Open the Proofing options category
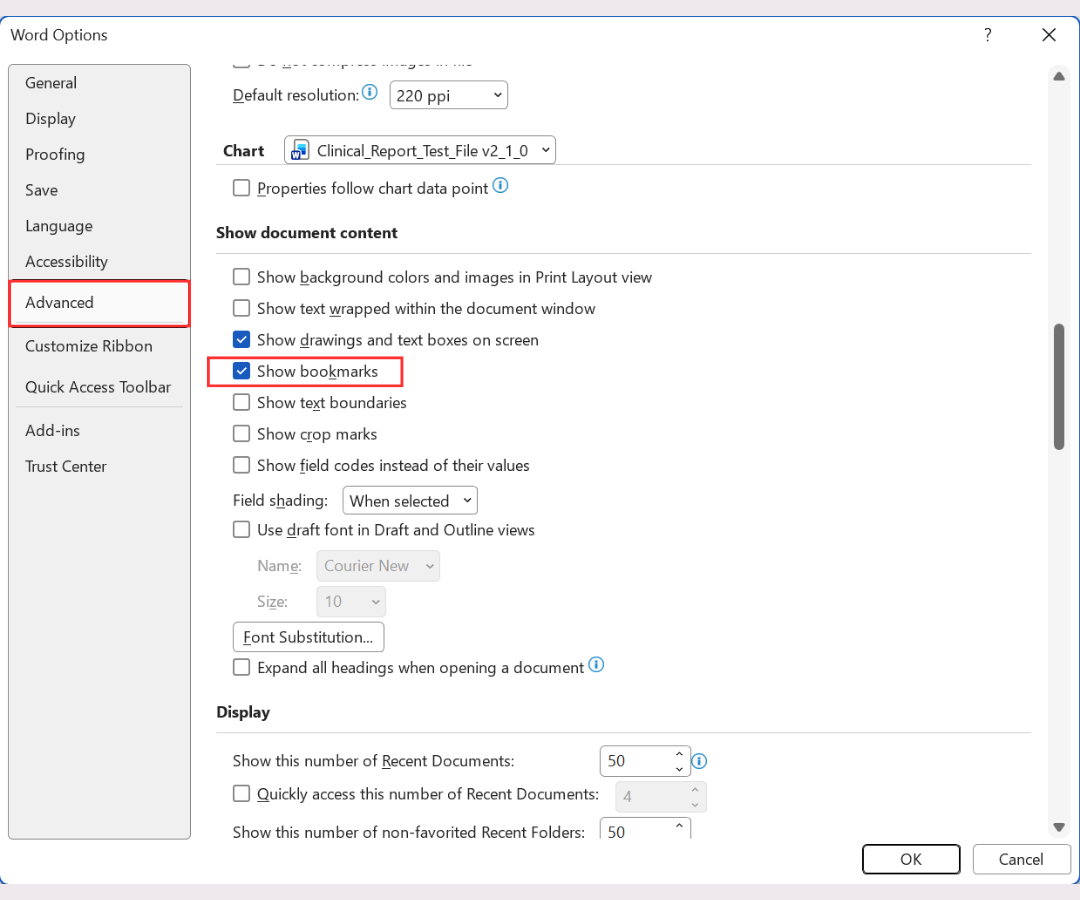Screen dimensions: 1080x900 99,154
